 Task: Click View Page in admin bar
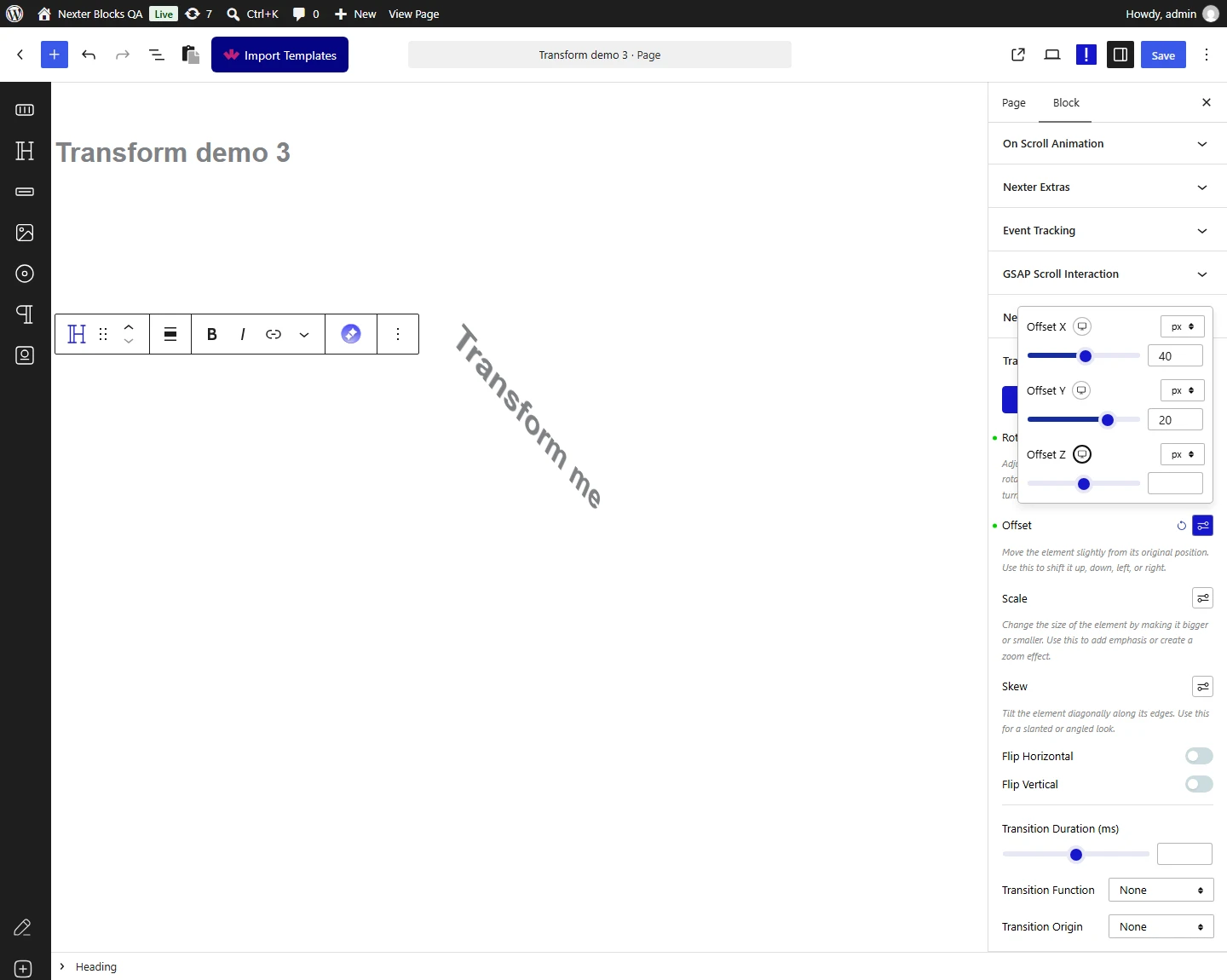414,14
